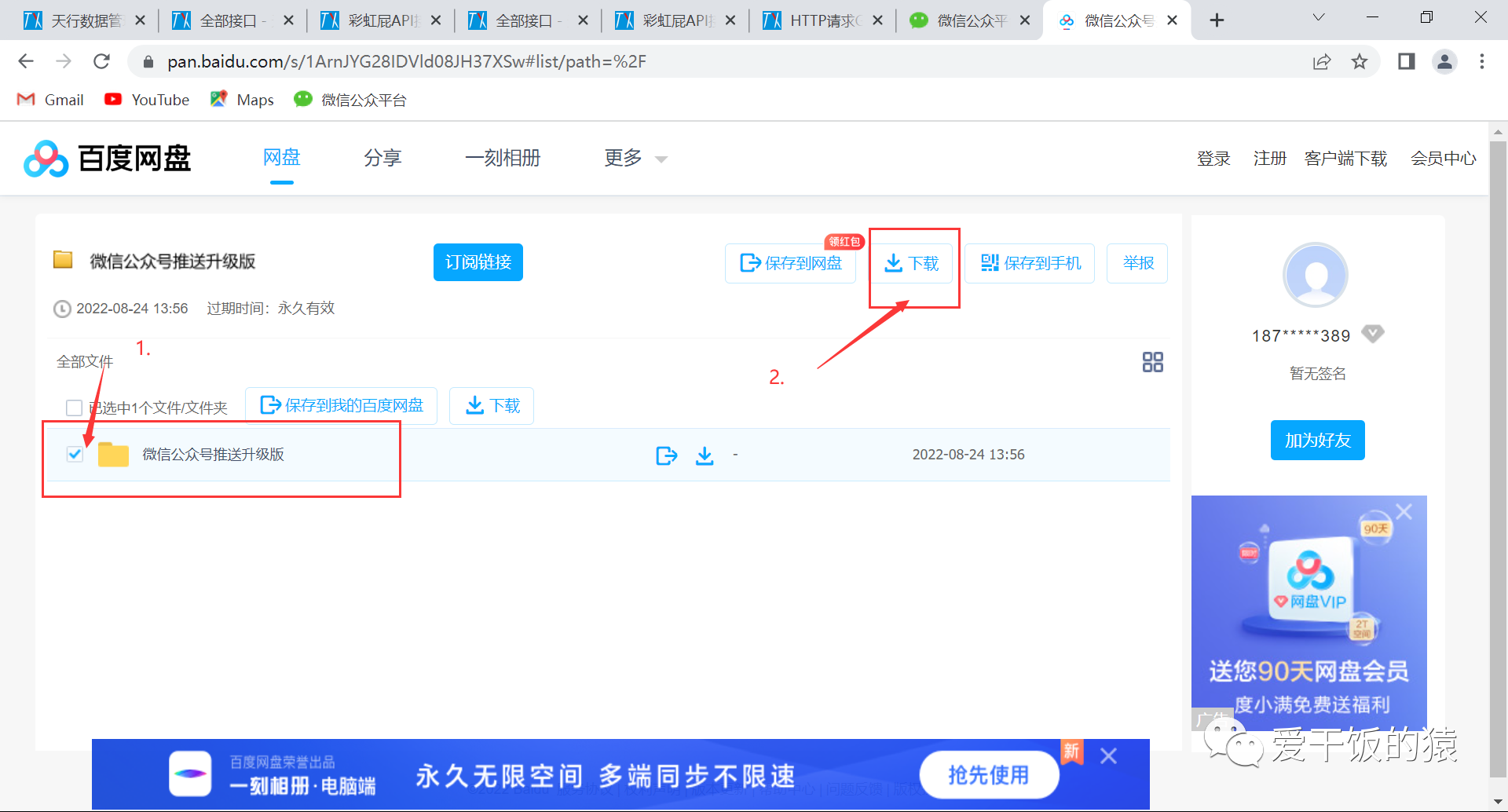The width and height of the screenshot is (1508, 812).
Task: Open Gmail bookmark
Action: [x=50, y=100]
